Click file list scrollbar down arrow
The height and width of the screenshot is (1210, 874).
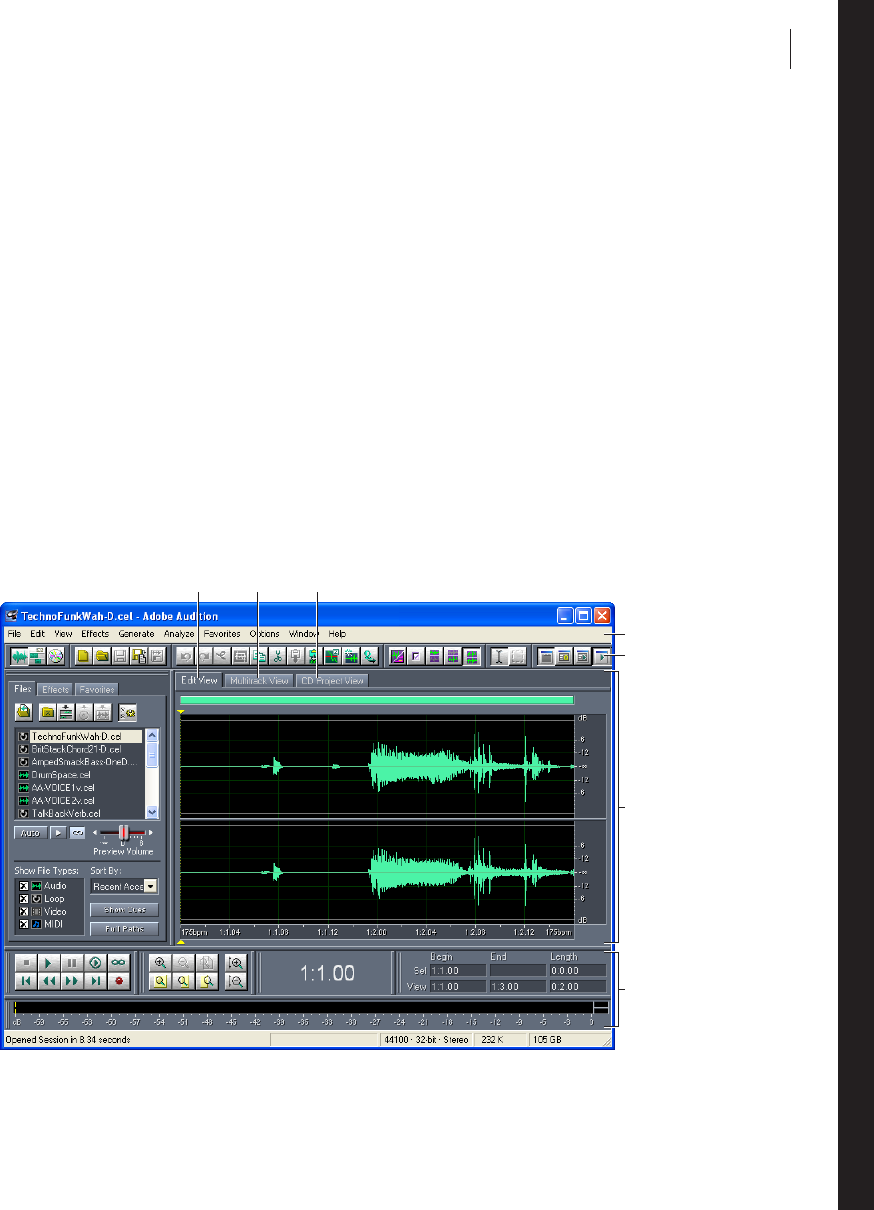[152, 813]
